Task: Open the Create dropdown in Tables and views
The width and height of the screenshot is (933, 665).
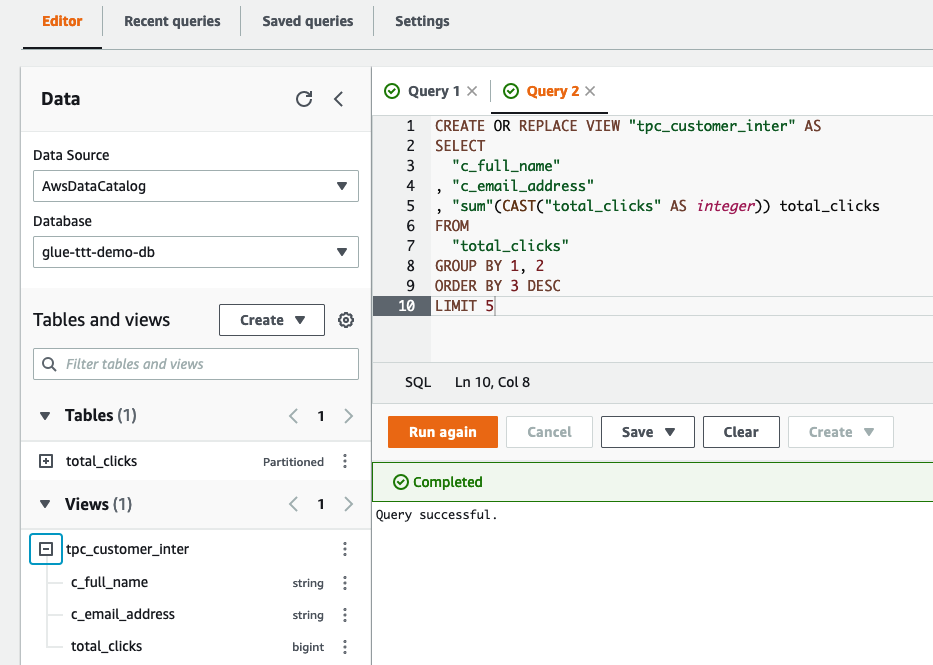Action: 272,320
